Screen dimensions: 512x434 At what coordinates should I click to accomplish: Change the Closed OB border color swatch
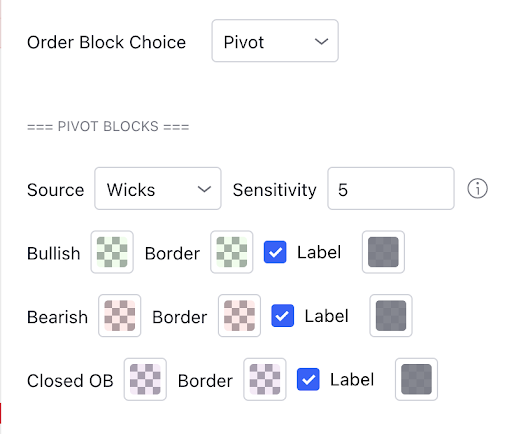point(265,379)
